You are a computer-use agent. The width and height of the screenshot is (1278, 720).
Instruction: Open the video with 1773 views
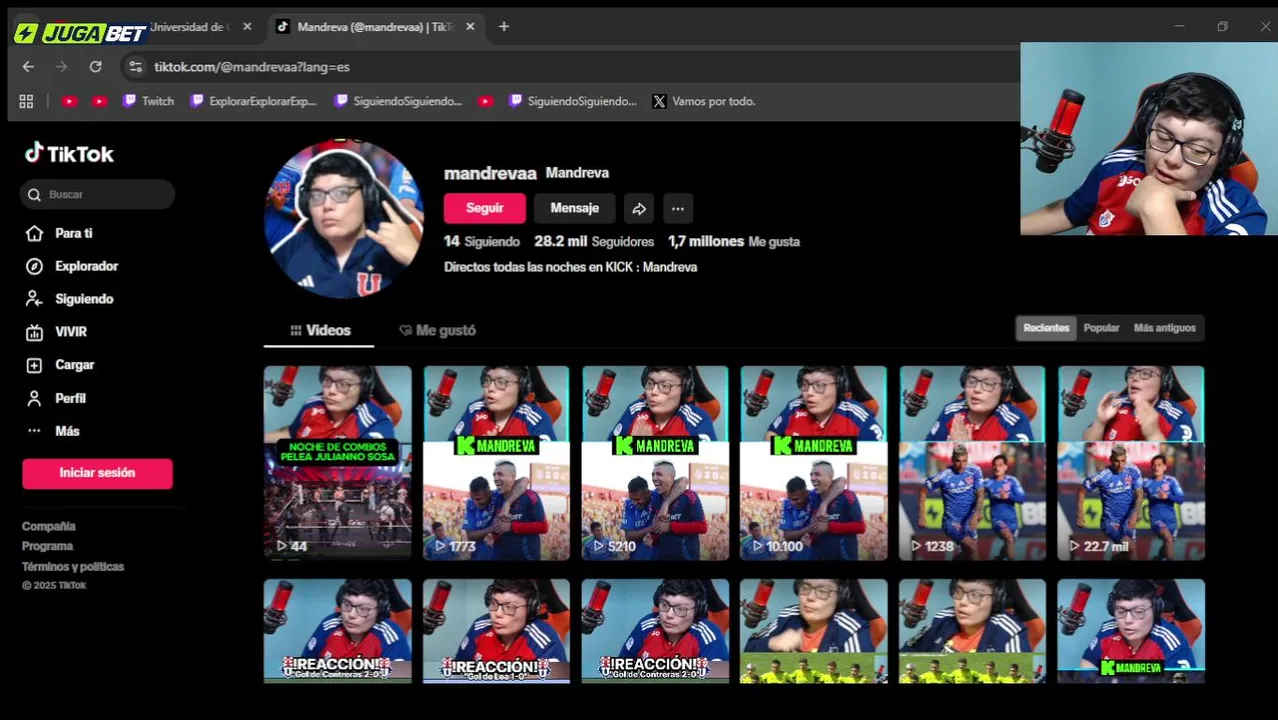tap(496, 463)
